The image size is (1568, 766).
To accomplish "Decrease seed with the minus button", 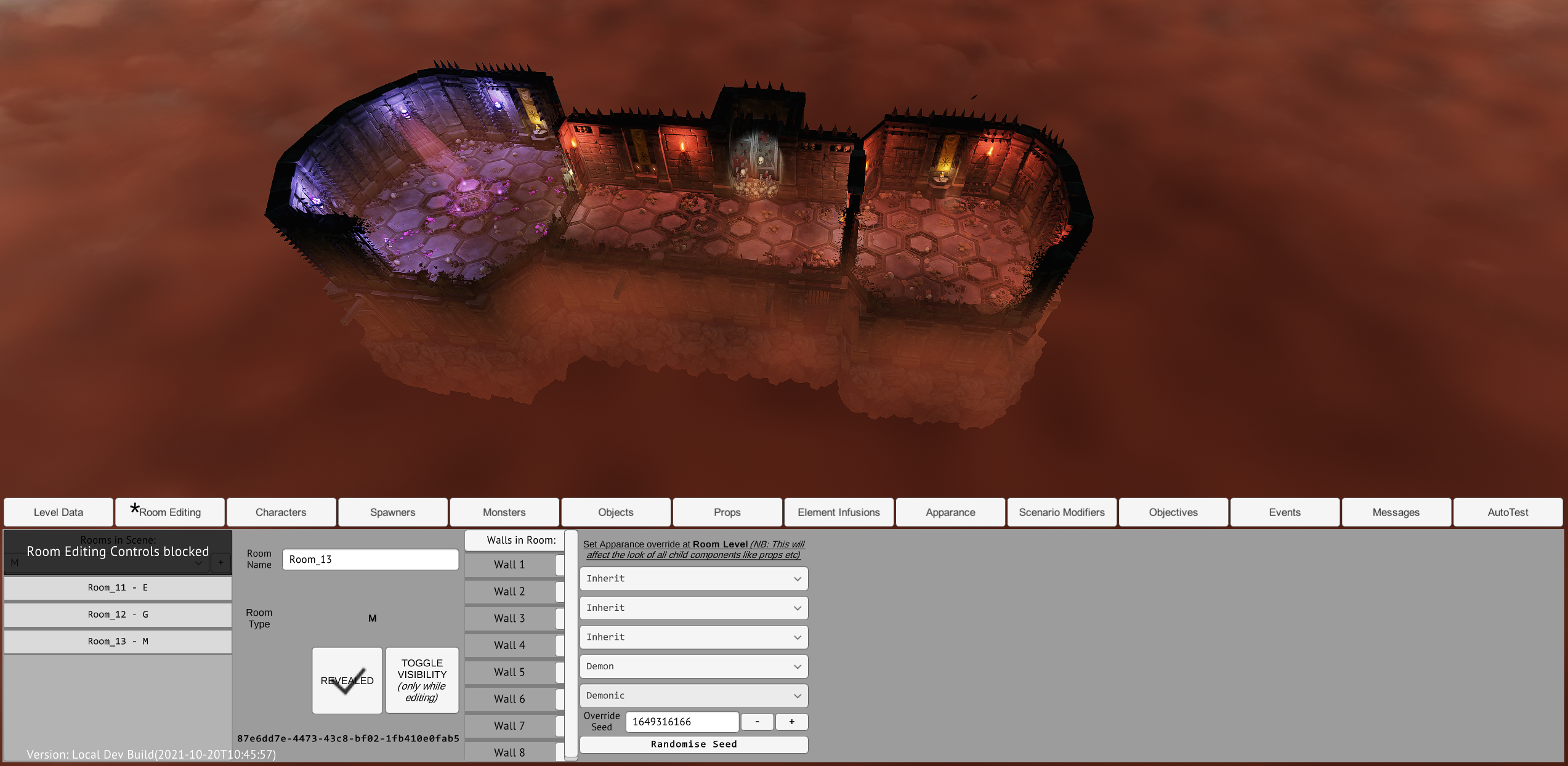I will 757,722.
